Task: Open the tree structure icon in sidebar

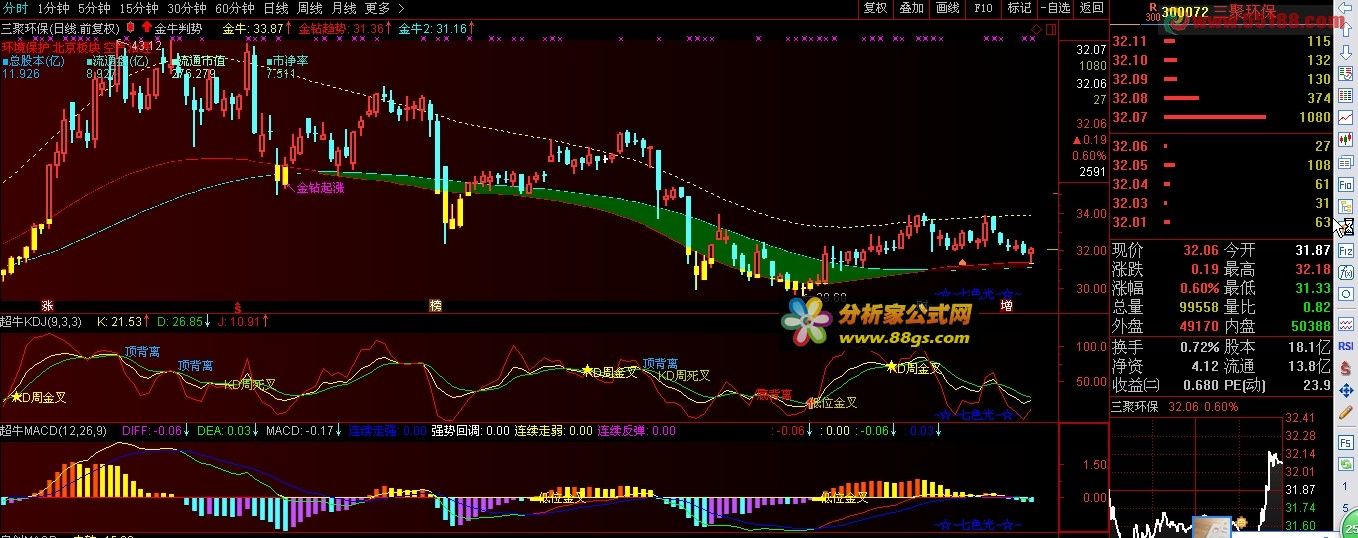Action: click(x=1346, y=207)
